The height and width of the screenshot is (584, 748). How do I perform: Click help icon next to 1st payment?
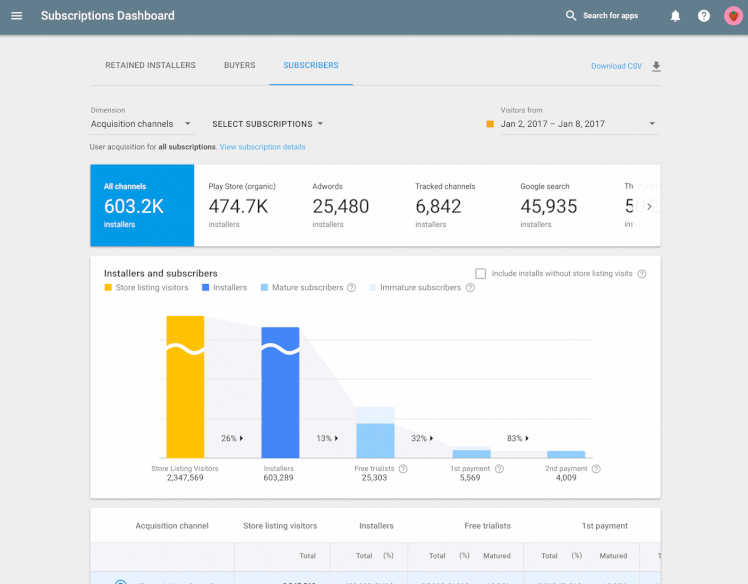pyautogui.click(x=499, y=469)
